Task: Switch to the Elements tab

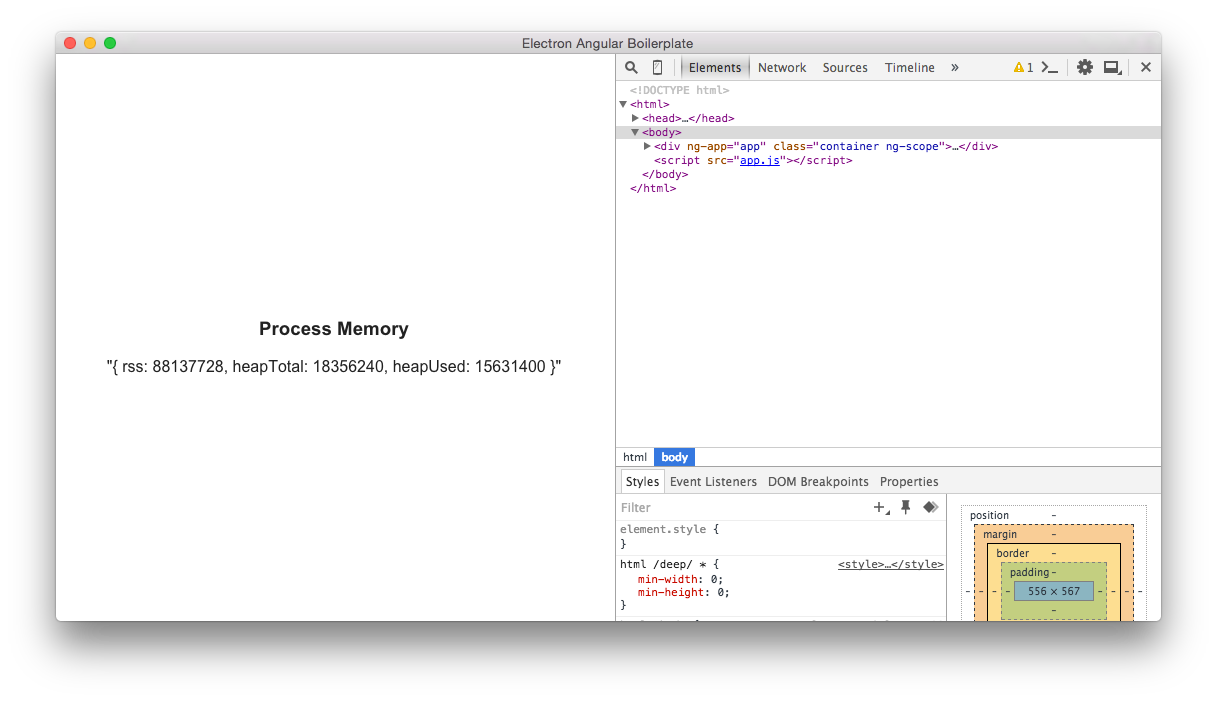Action: tap(715, 67)
